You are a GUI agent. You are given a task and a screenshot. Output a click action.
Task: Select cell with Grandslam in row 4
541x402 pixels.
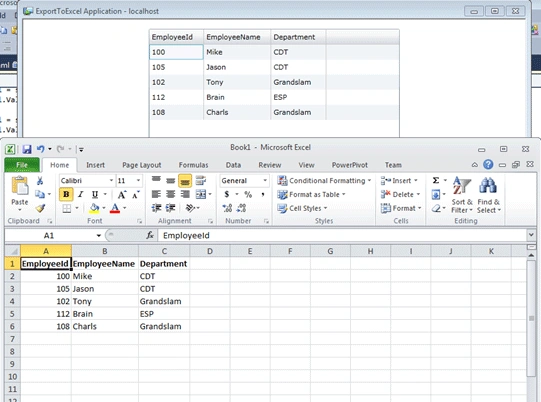point(164,301)
